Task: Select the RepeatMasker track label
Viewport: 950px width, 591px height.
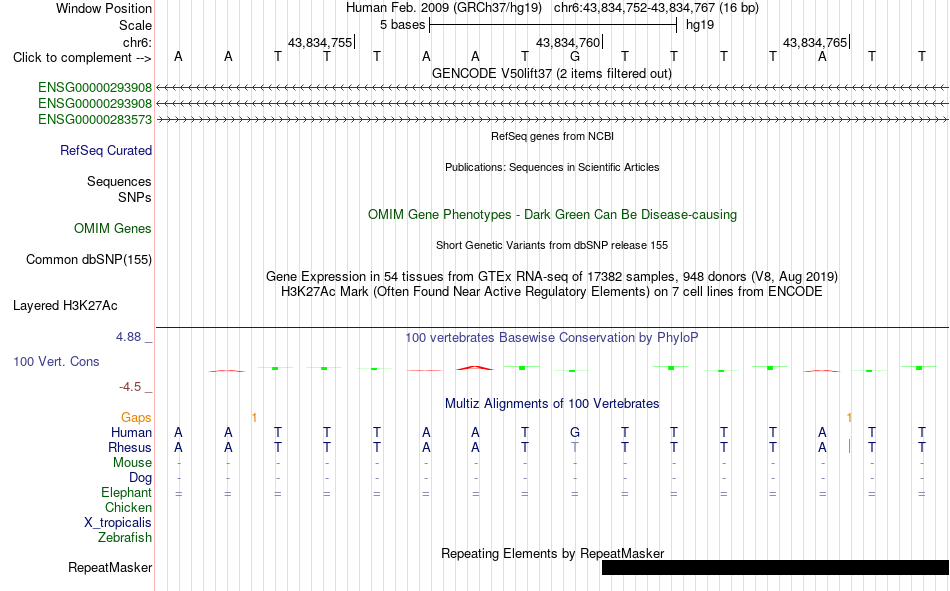Action: click(110, 567)
